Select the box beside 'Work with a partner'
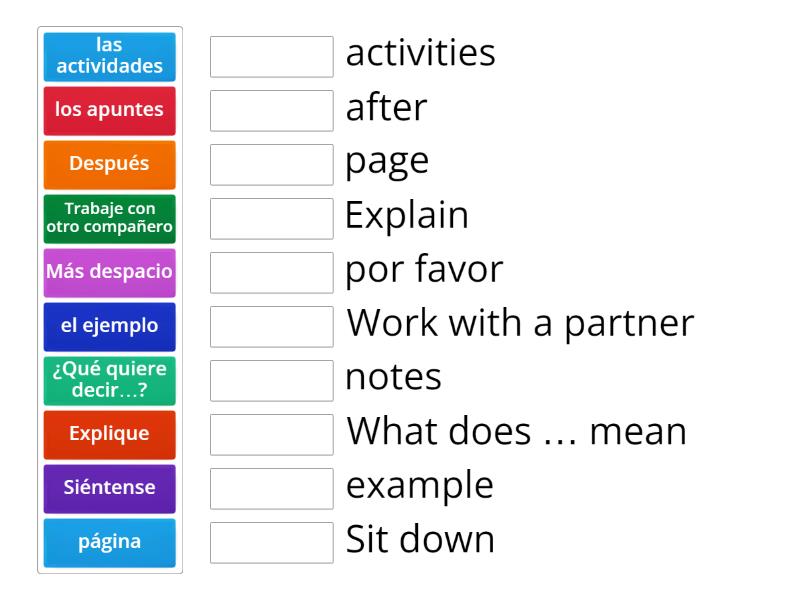Screen dimensions: 800x600 272,326
